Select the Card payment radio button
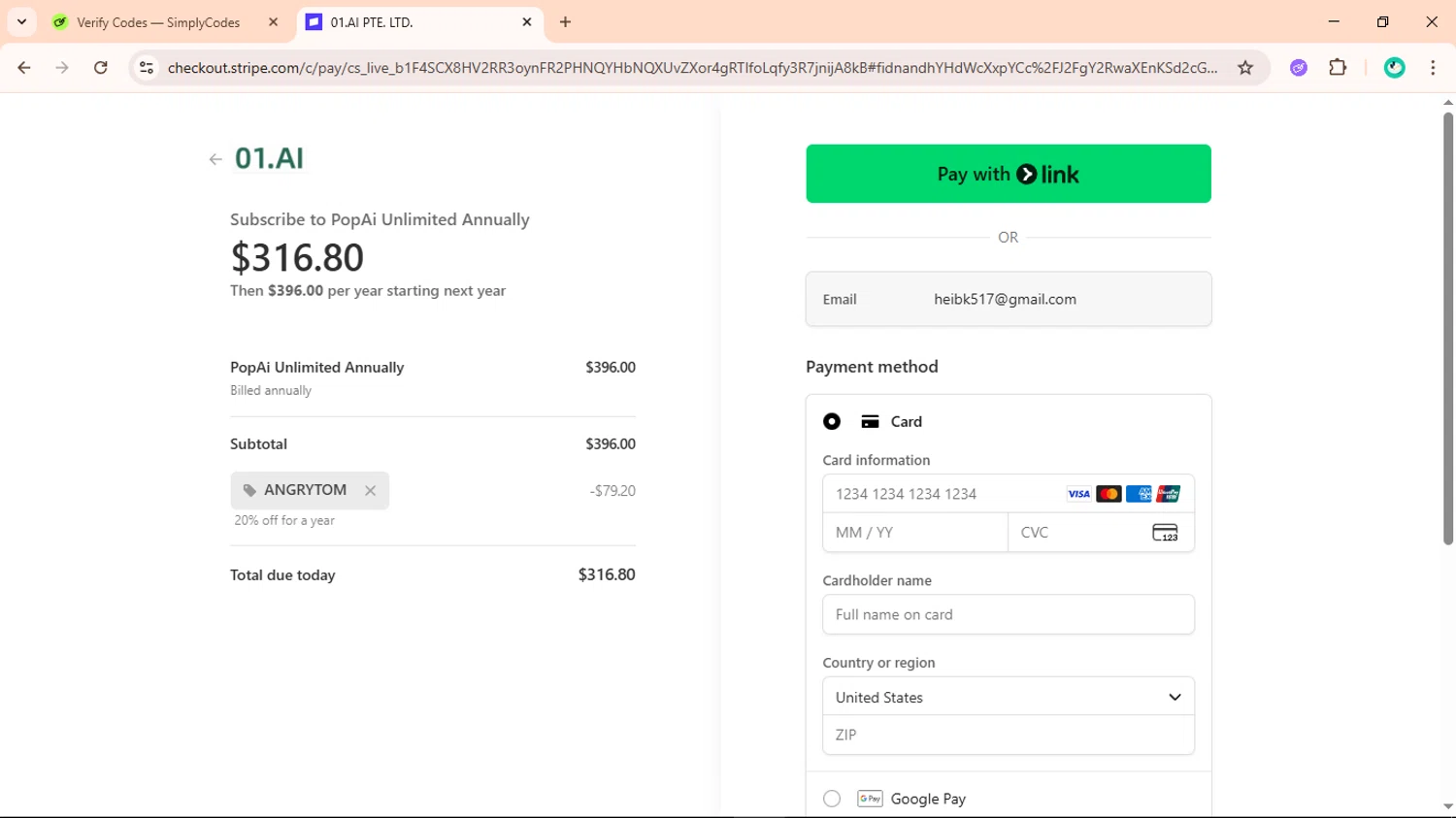1456x818 pixels. click(832, 421)
